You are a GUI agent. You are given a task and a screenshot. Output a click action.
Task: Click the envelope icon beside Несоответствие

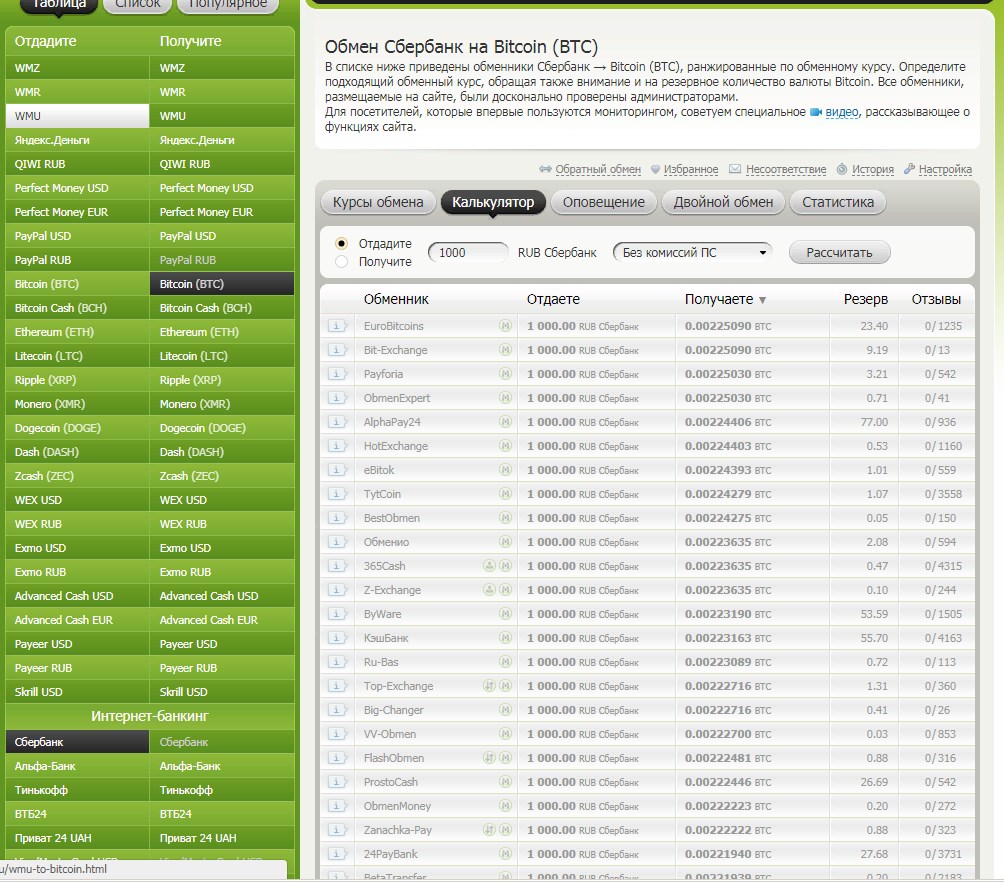click(x=735, y=169)
